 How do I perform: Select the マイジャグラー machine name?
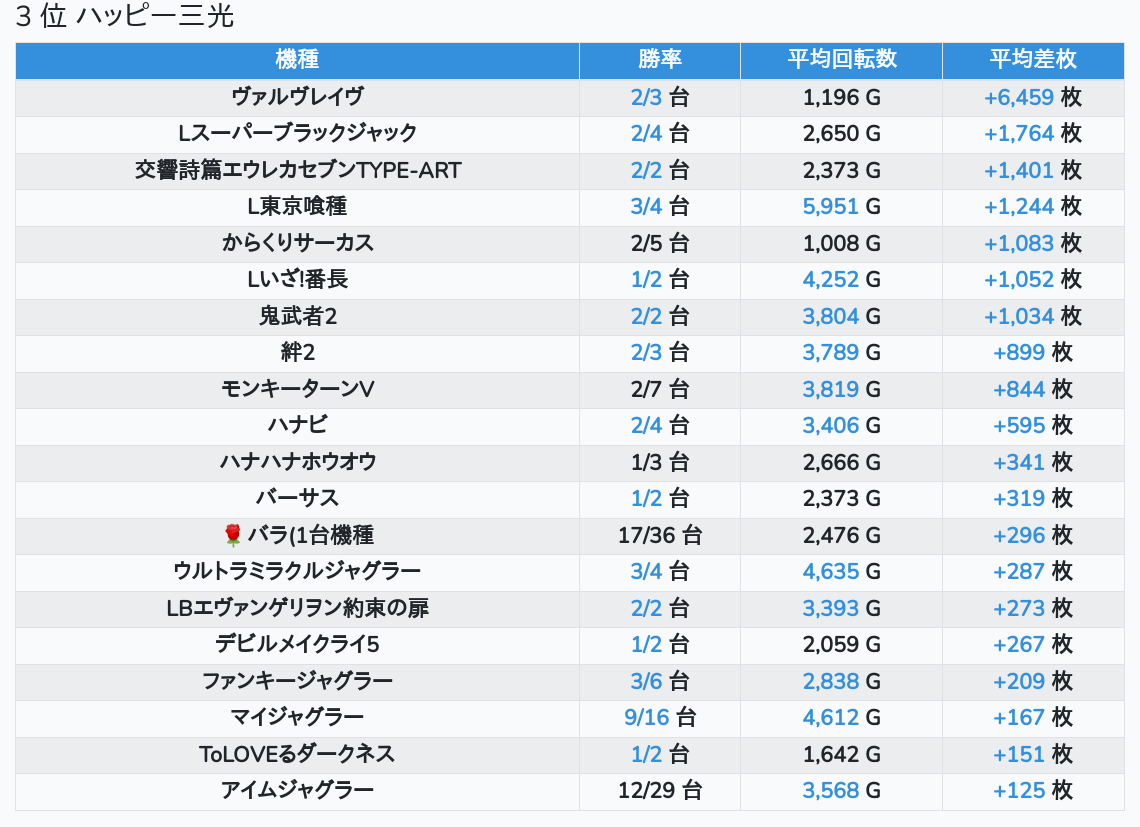pos(297,717)
